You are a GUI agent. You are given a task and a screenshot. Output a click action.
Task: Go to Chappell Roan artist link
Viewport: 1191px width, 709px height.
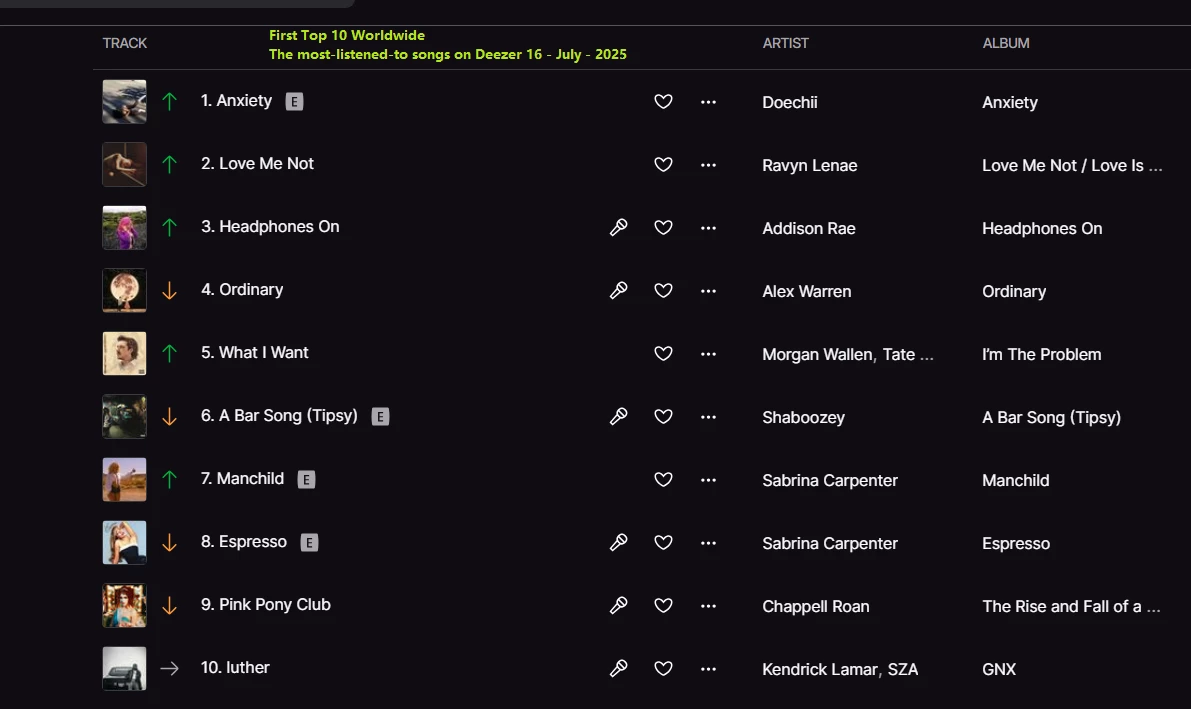point(815,606)
